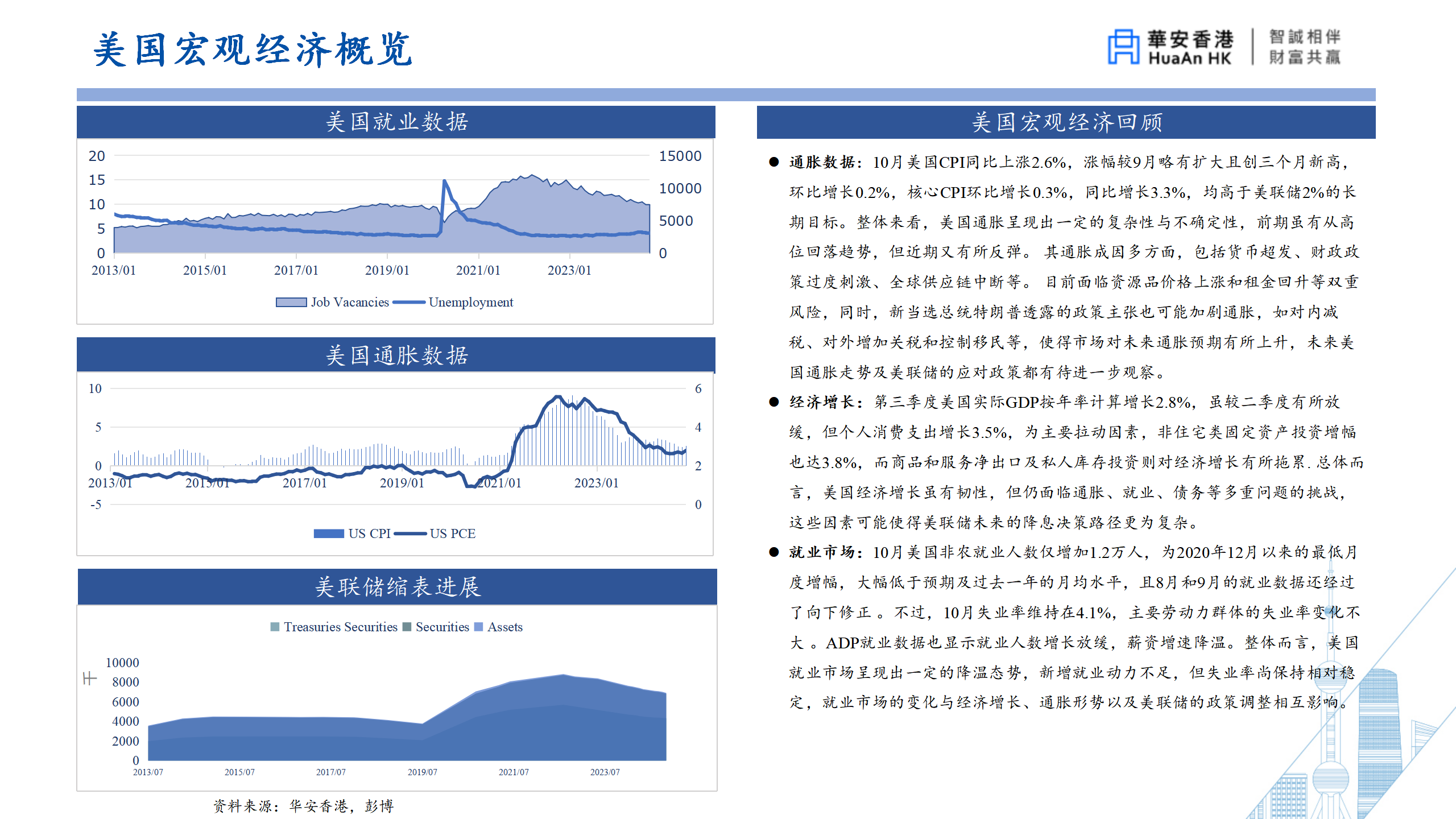The image size is (1456, 819).
Task: Click the employment chart area plot
Action: click(x=382, y=204)
